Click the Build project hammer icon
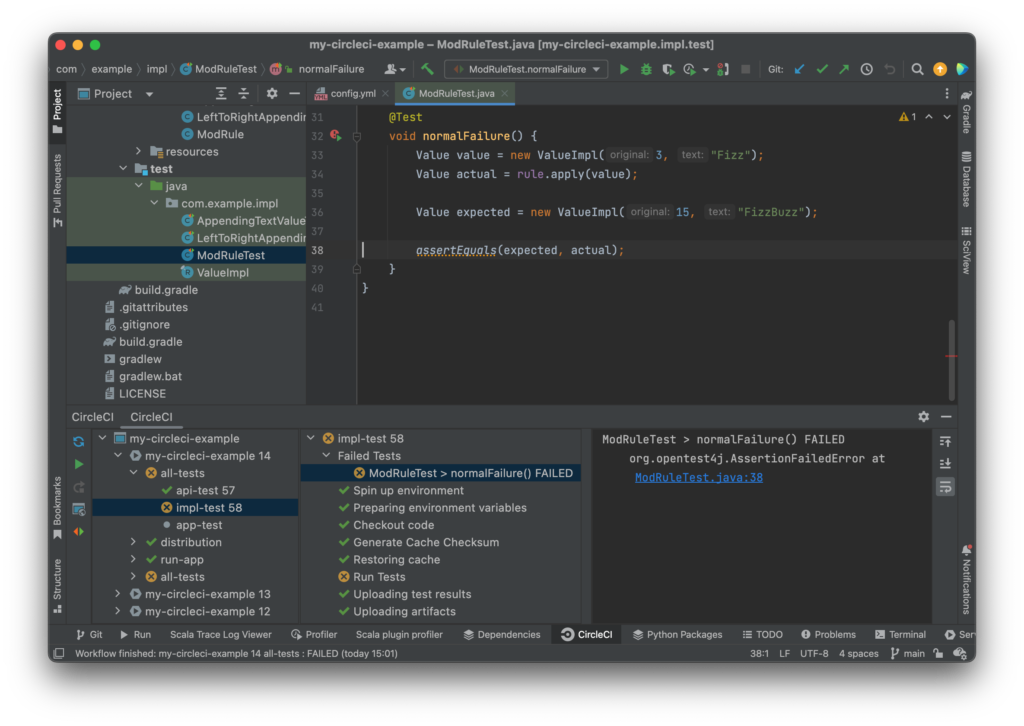The width and height of the screenshot is (1024, 726). pos(427,69)
